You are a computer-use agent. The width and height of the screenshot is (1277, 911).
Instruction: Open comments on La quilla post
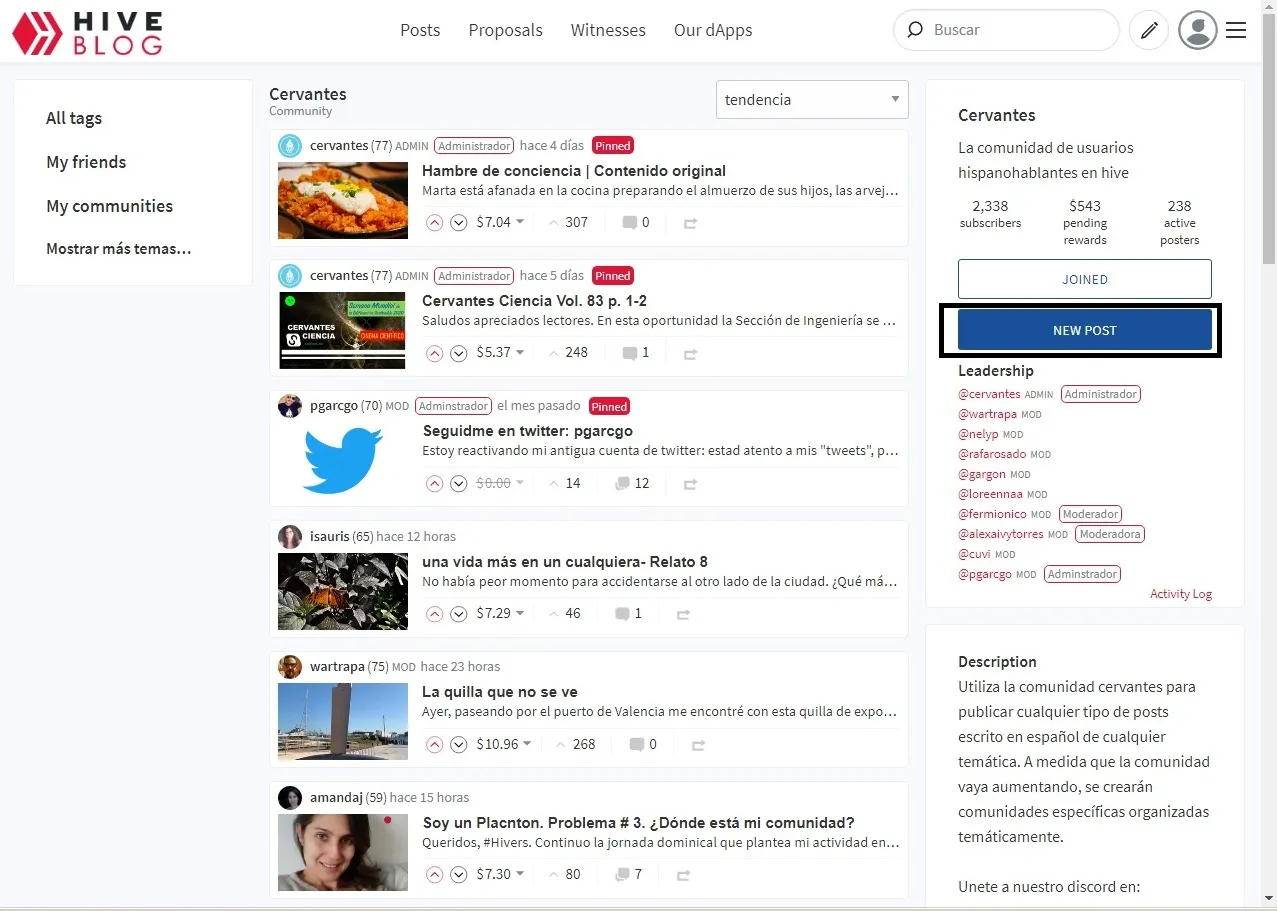coord(643,744)
